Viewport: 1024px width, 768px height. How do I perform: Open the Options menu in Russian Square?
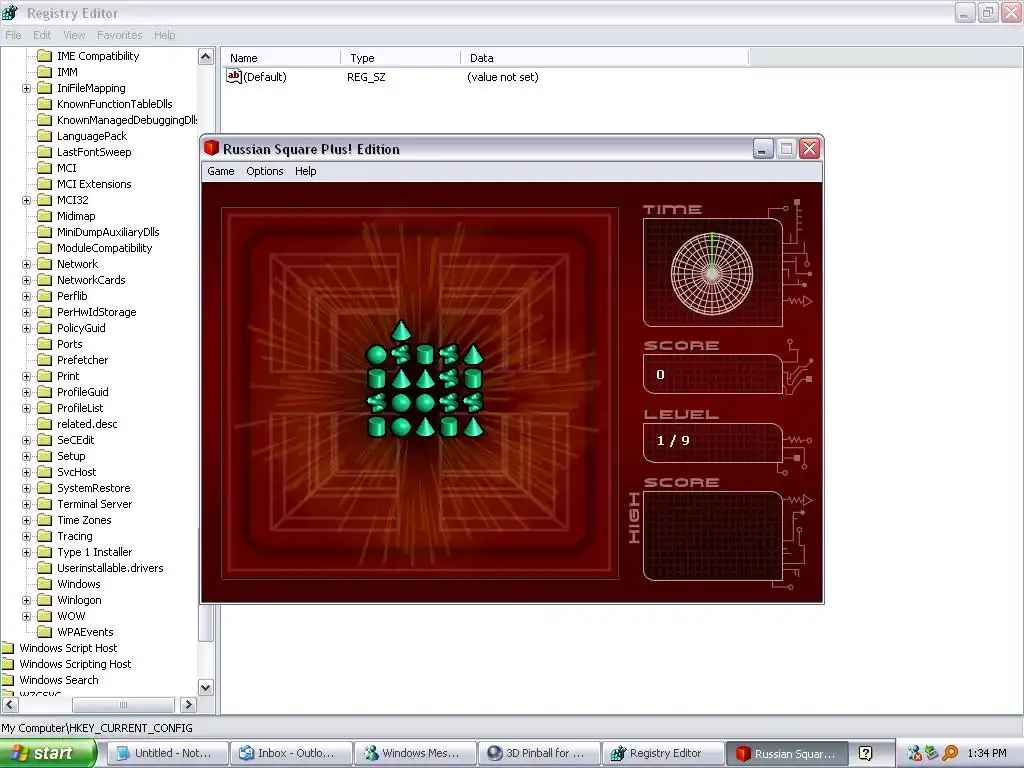pyautogui.click(x=264, y=171)
